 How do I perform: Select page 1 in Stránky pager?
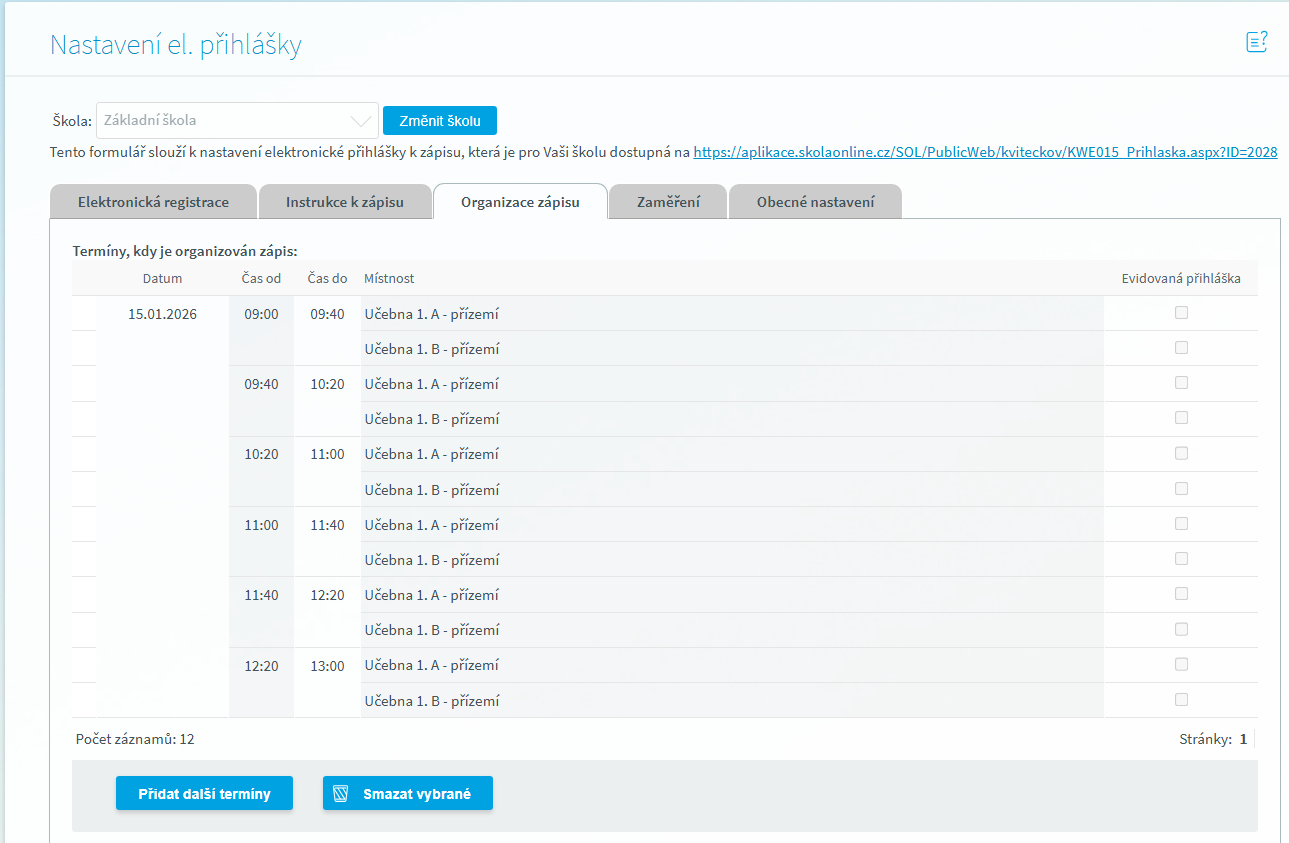click(x=1243, y=740)
